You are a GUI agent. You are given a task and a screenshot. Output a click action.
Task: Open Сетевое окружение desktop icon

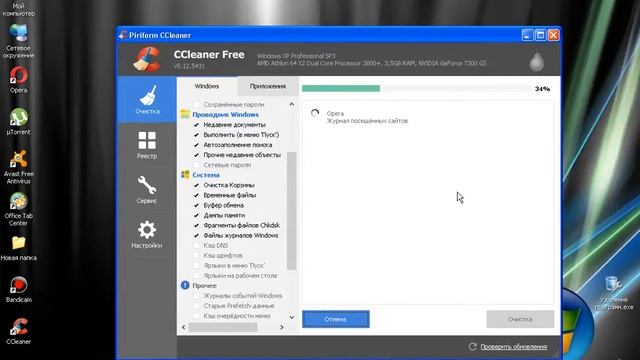tap(18, 41)
